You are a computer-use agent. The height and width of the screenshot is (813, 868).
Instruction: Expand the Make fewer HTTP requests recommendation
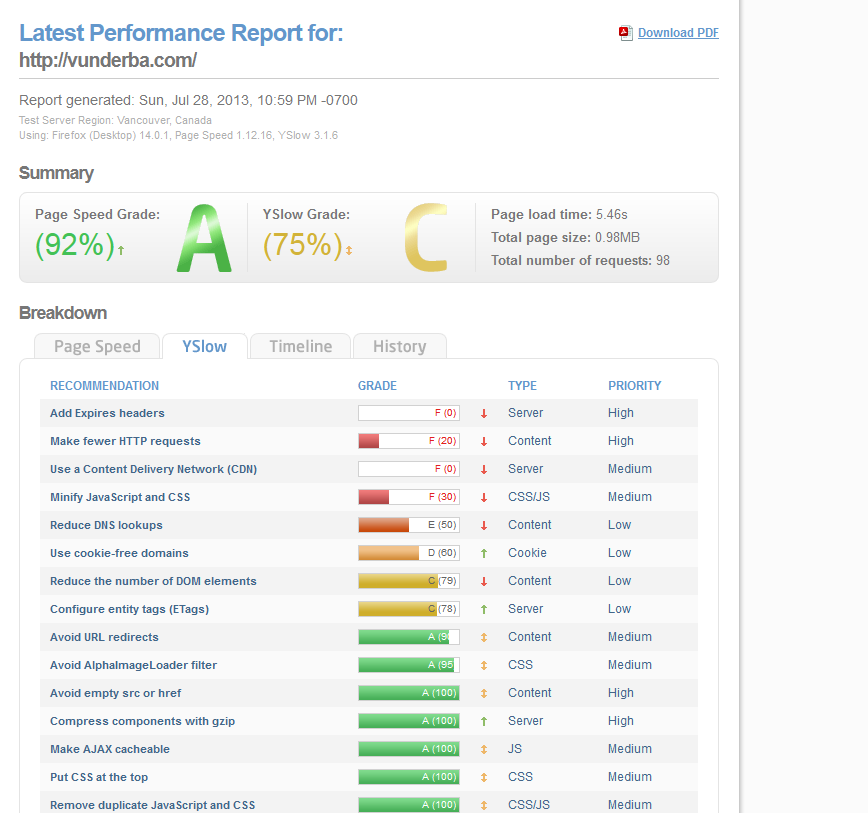click(x=125, y=441)
